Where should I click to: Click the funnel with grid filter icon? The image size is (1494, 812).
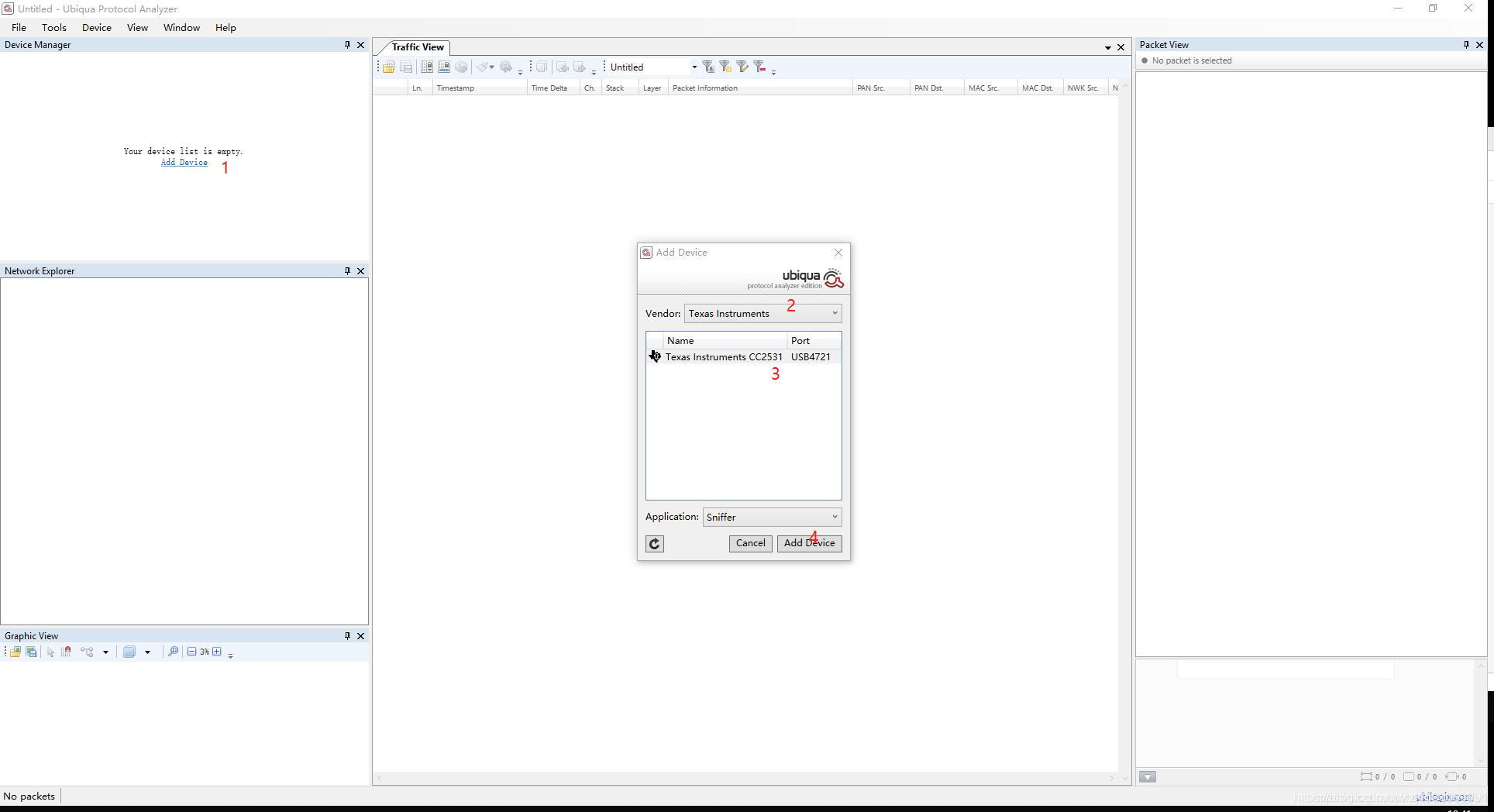pos(725,67)
